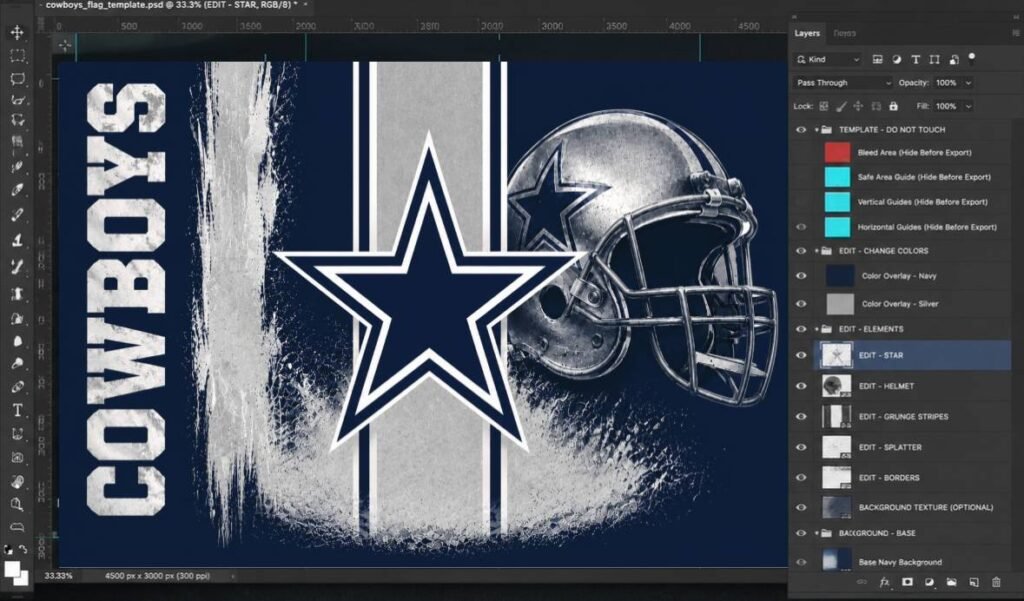Hide the Color Overlay - Silver layer

click(801, 304)
